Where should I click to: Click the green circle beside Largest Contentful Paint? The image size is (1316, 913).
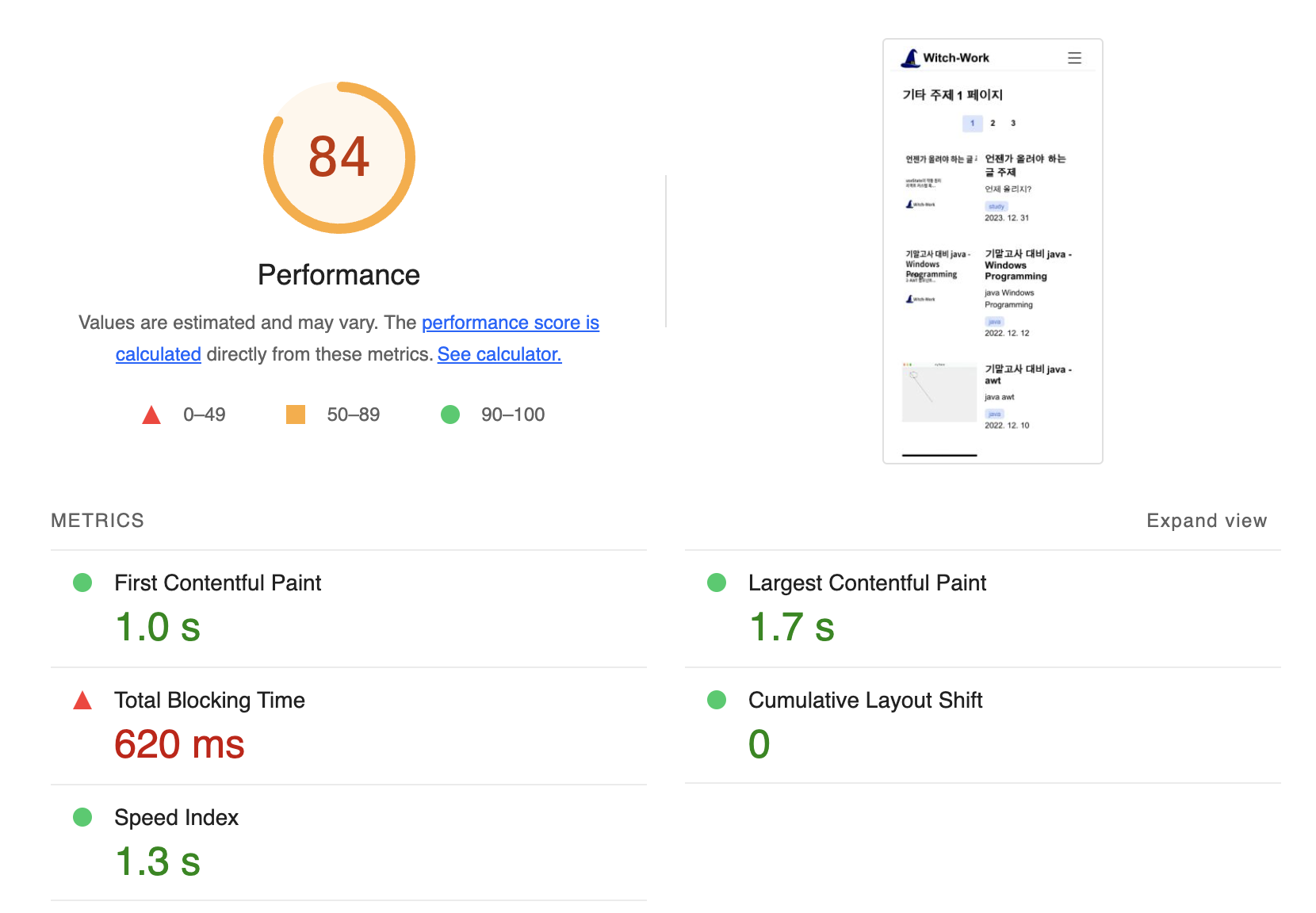pyautogui.click(x=717, y=583)
